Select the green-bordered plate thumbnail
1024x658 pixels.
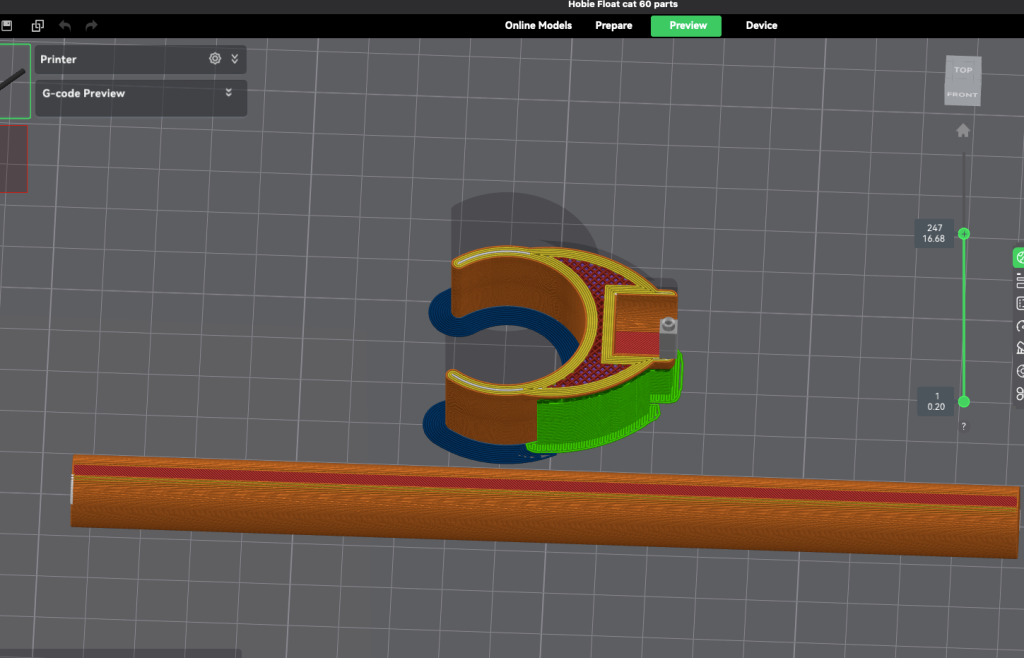coord(14,80)
